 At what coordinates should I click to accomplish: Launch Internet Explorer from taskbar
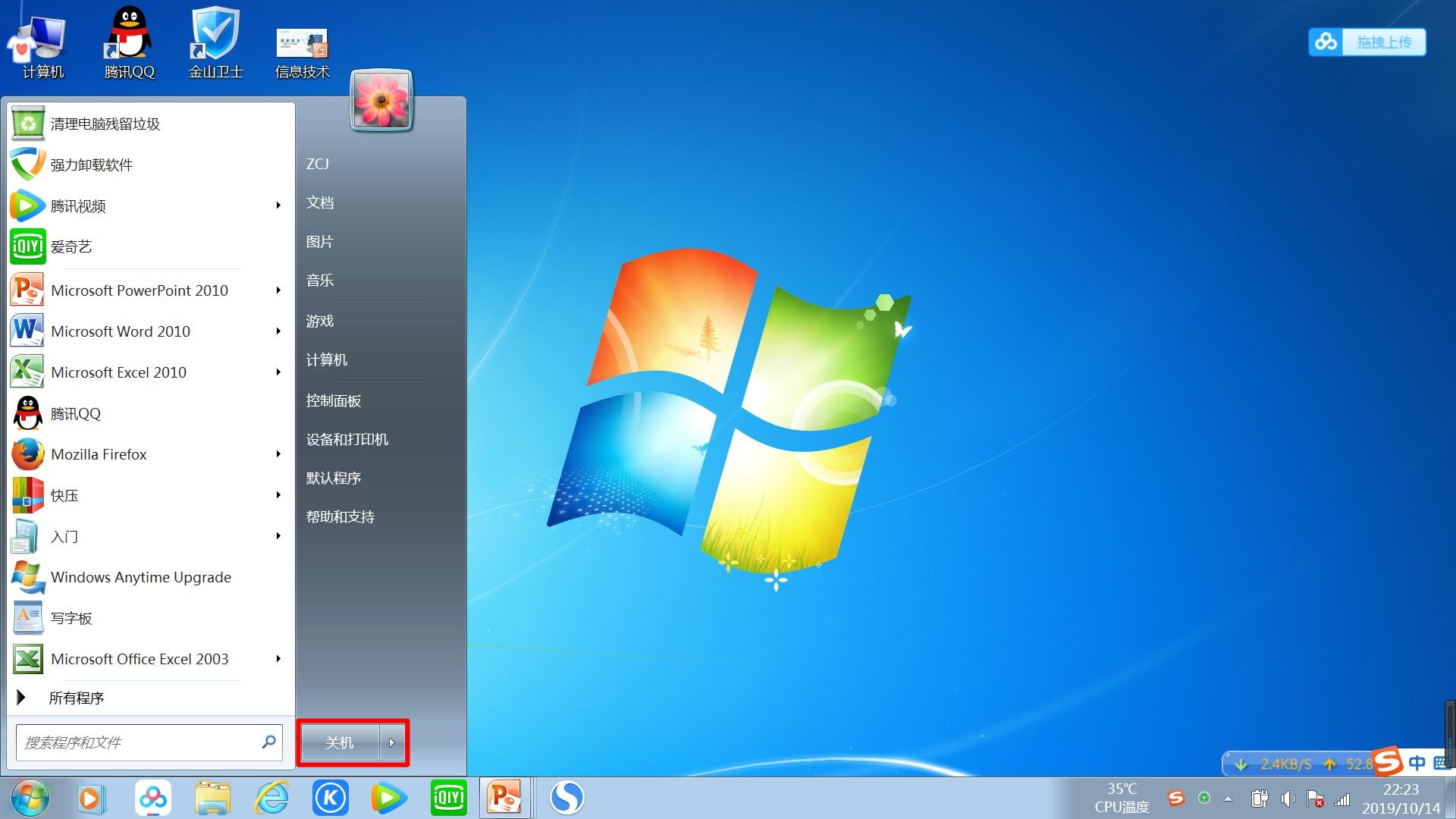point(271,799)
